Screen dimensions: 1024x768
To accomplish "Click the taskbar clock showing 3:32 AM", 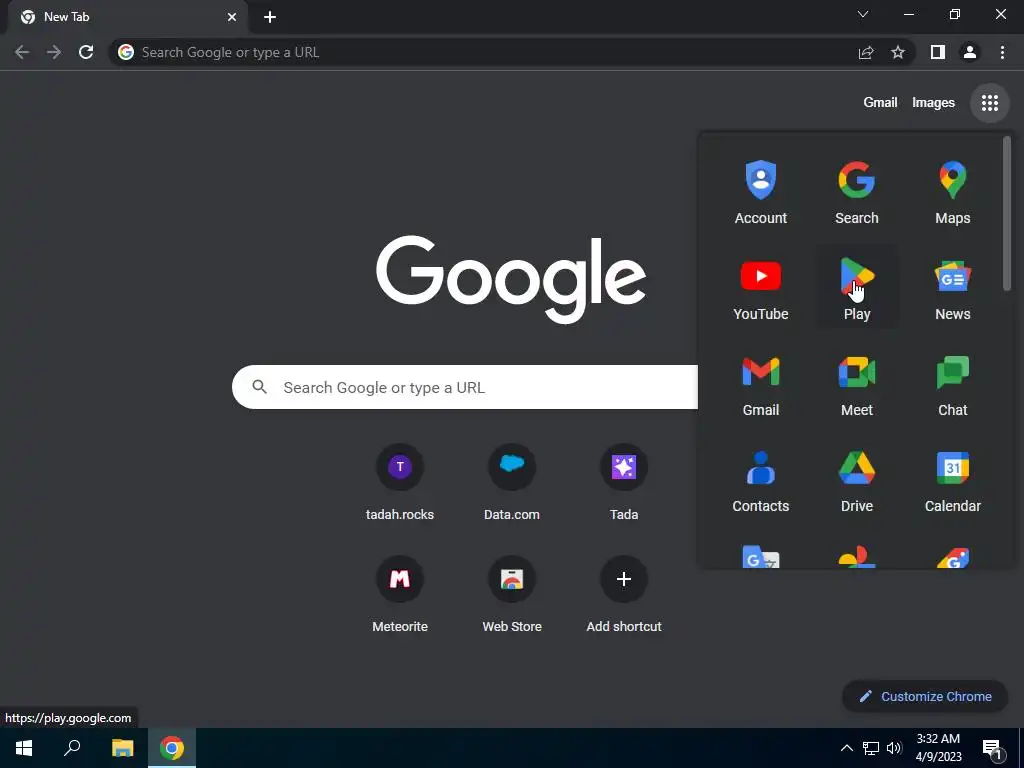I will click(938, 748).
